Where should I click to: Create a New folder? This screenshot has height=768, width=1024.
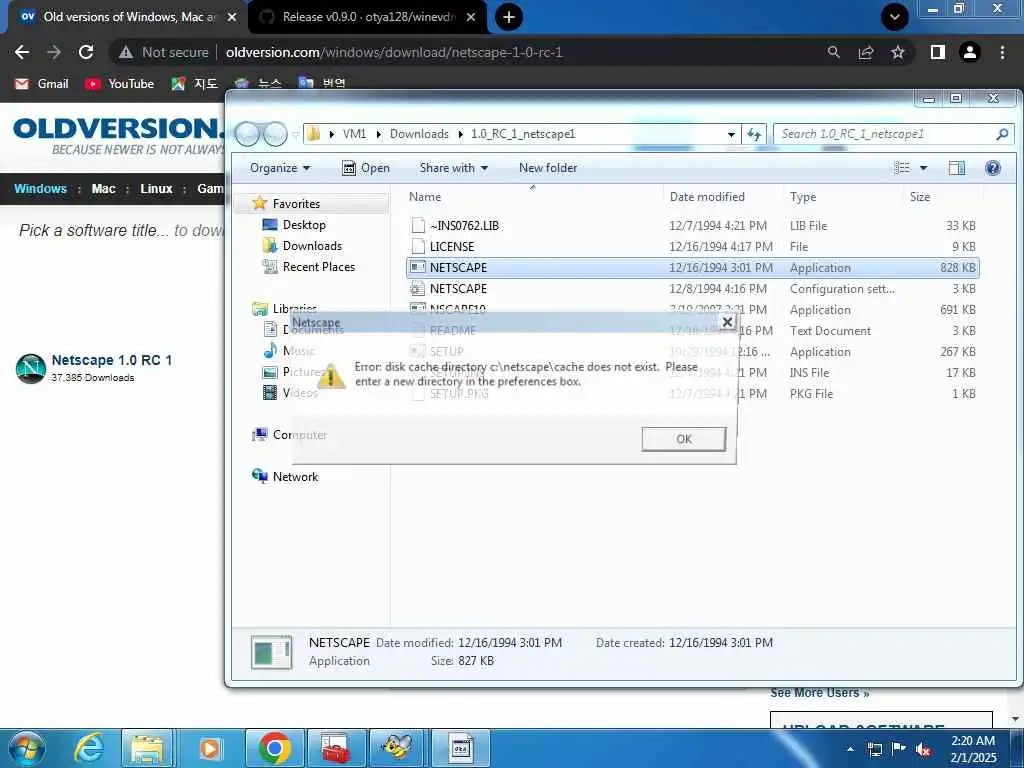(x=548, y=168)
